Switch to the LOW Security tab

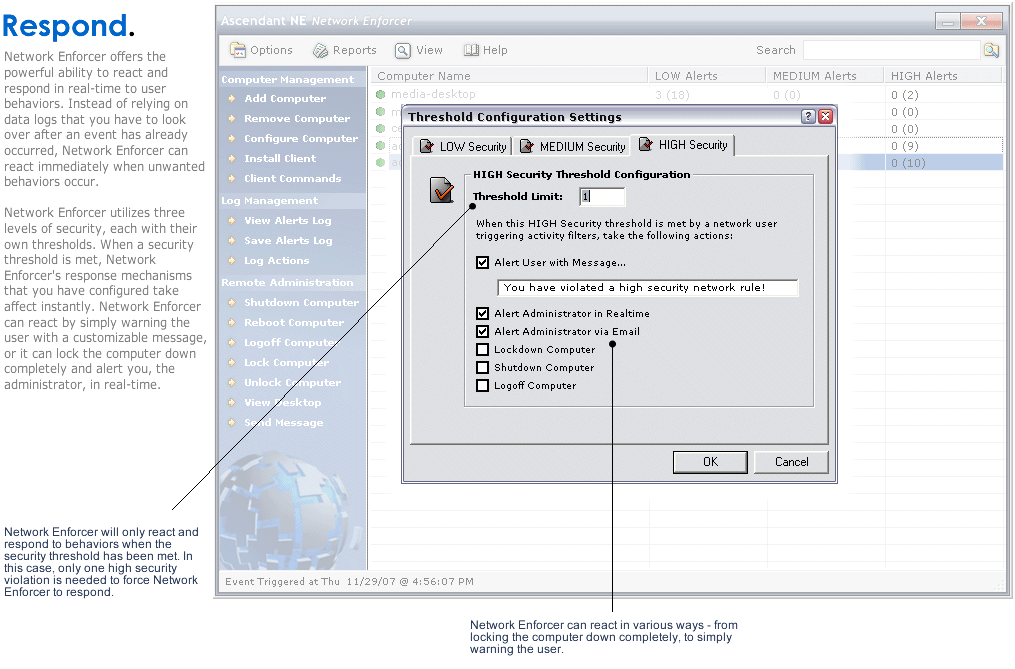[x=462, y=146]
